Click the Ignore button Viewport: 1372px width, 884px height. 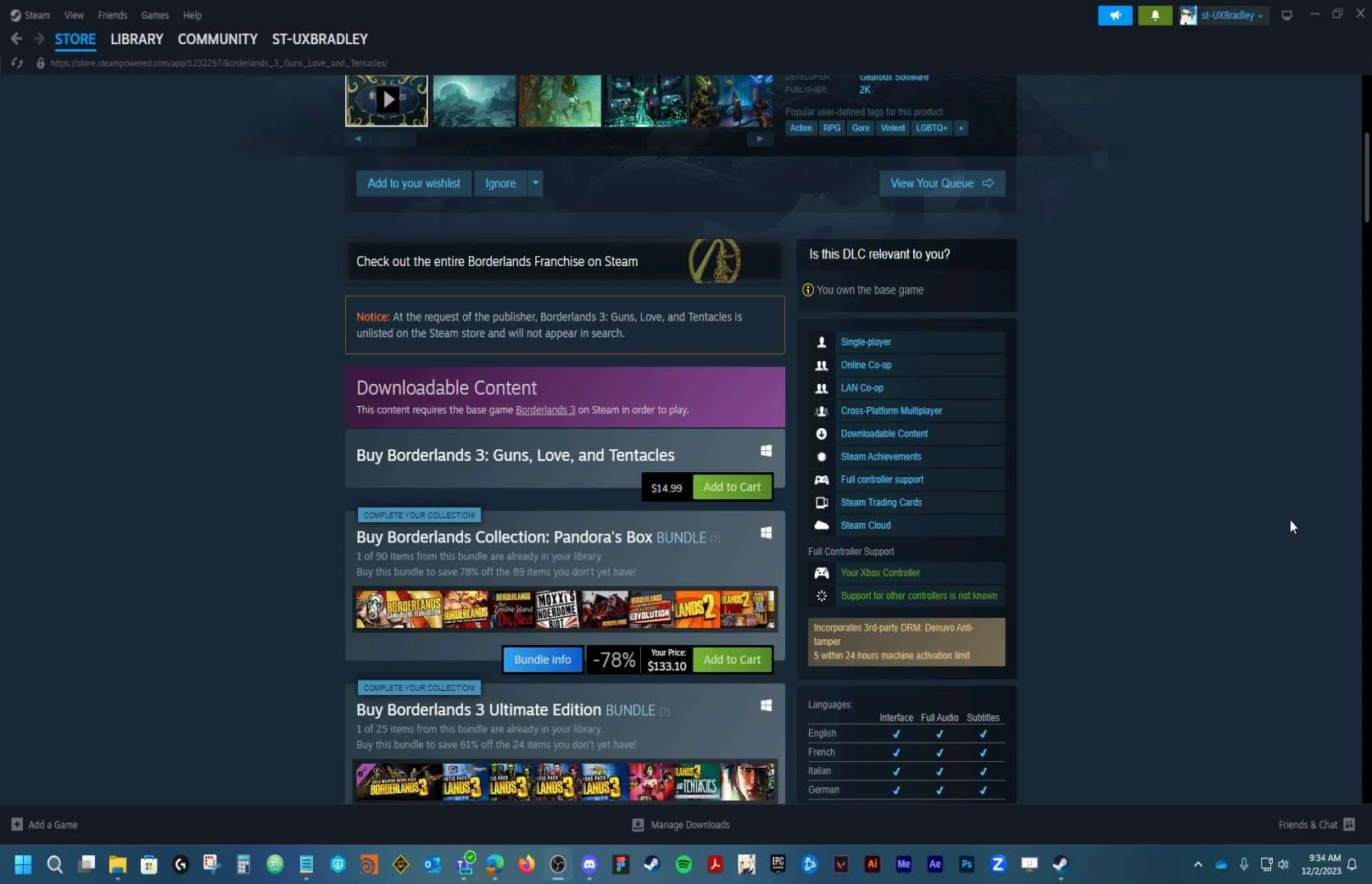(x=500, y=183)
